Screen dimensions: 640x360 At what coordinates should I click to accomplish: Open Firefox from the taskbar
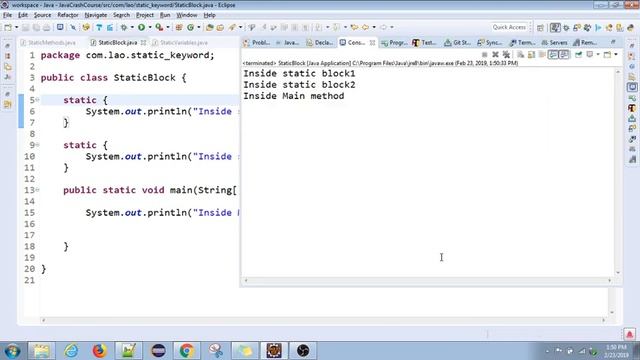click(99, 351)
